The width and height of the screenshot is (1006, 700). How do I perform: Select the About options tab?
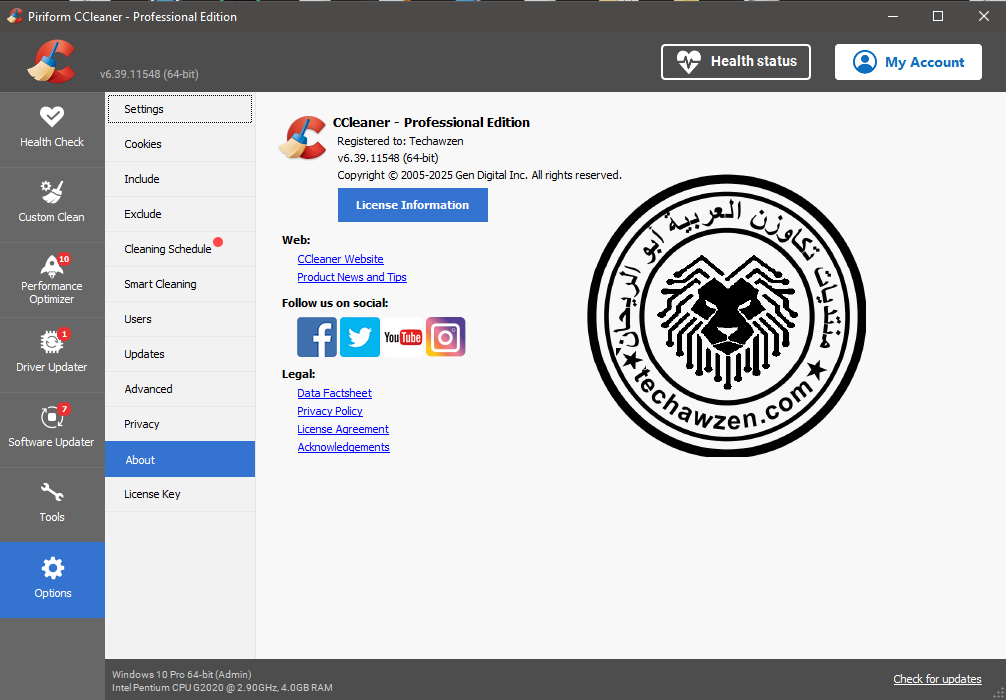[180, 459]
